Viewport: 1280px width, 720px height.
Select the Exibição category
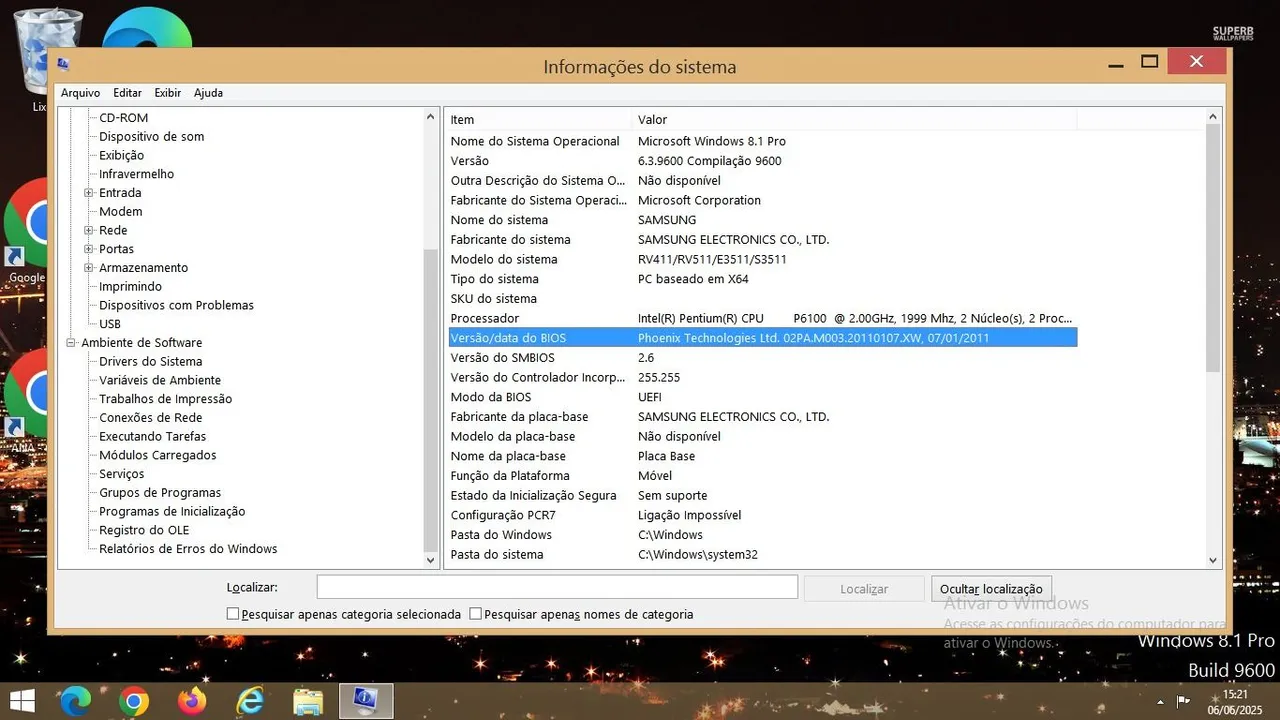[x=121, y=156]
